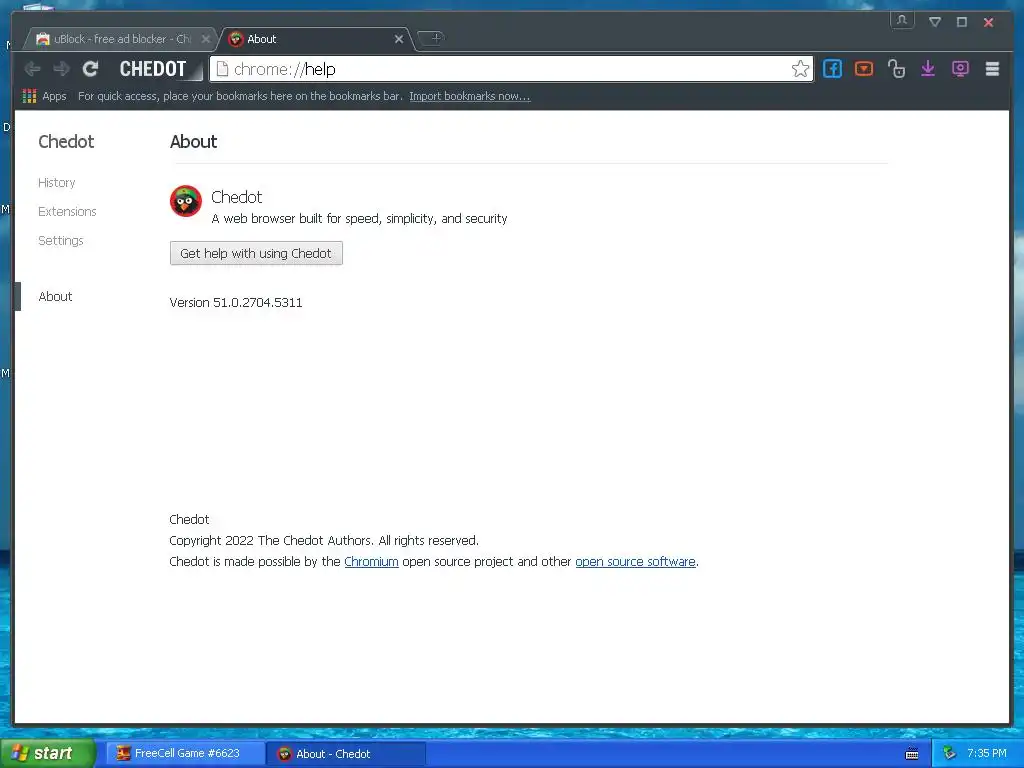Close the uBlock tab
Viewport: 1024px width, 768px height.
(205, 39)
